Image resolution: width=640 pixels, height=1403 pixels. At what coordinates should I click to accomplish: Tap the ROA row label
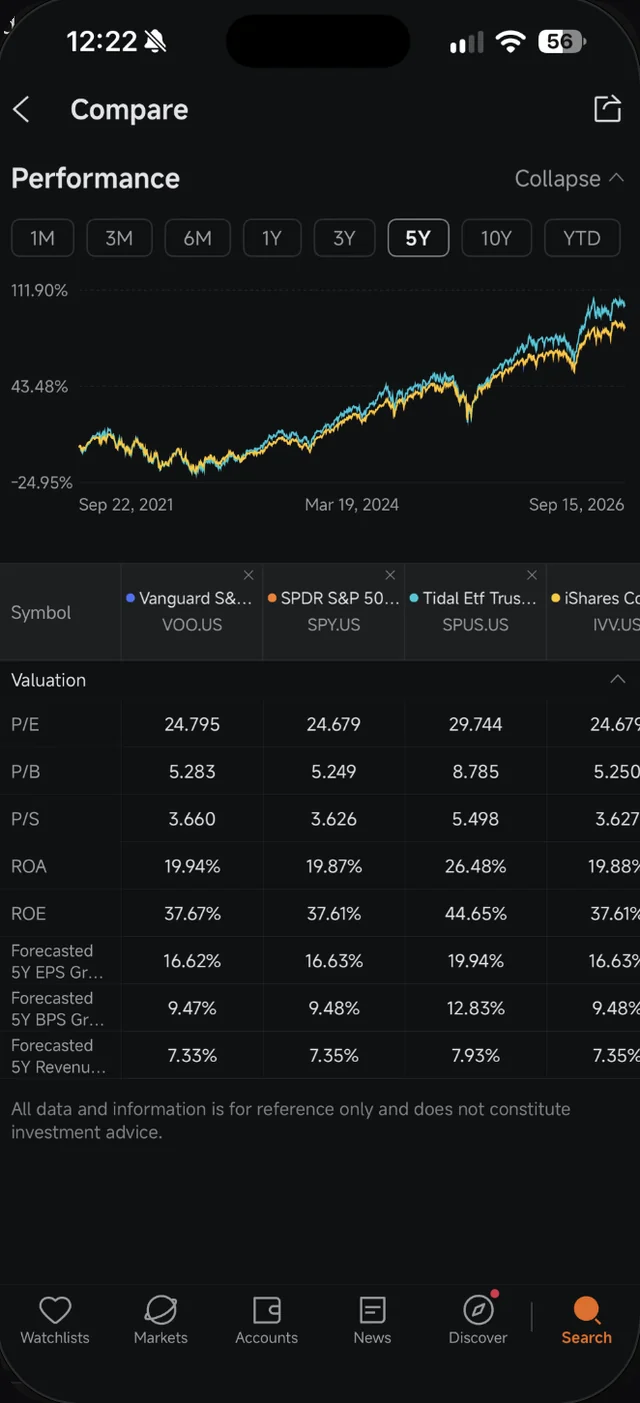(29, 866)
